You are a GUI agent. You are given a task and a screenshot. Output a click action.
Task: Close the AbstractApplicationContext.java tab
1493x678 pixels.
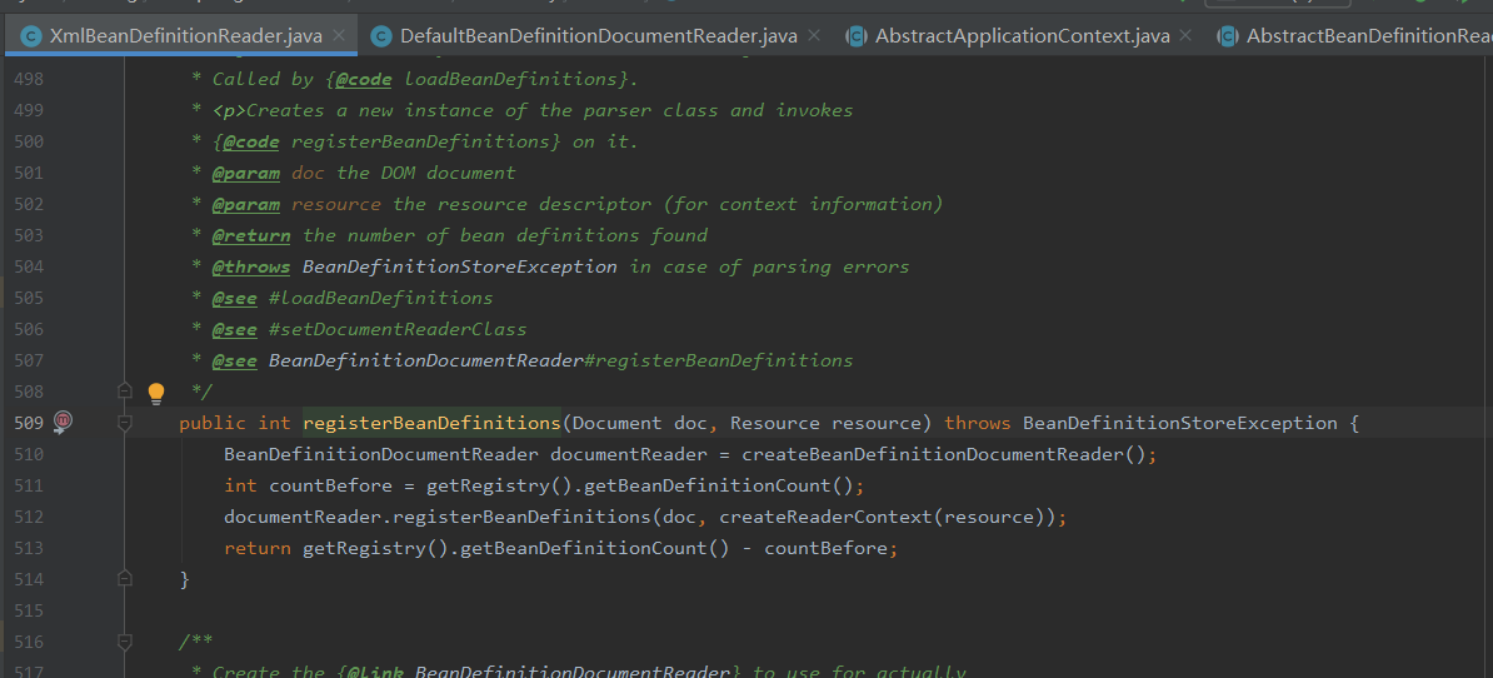click(1186, 34)
